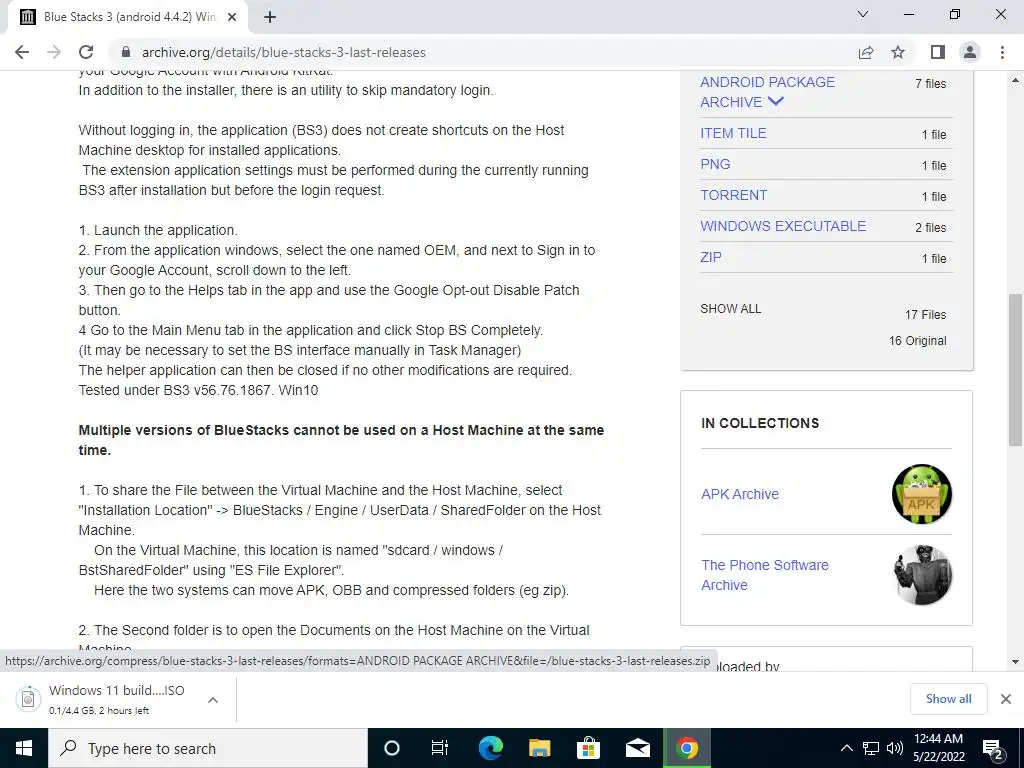Click the Windows 11 ISO file icon
This screenshot has height=768, width=1024.
click(28, 699)
